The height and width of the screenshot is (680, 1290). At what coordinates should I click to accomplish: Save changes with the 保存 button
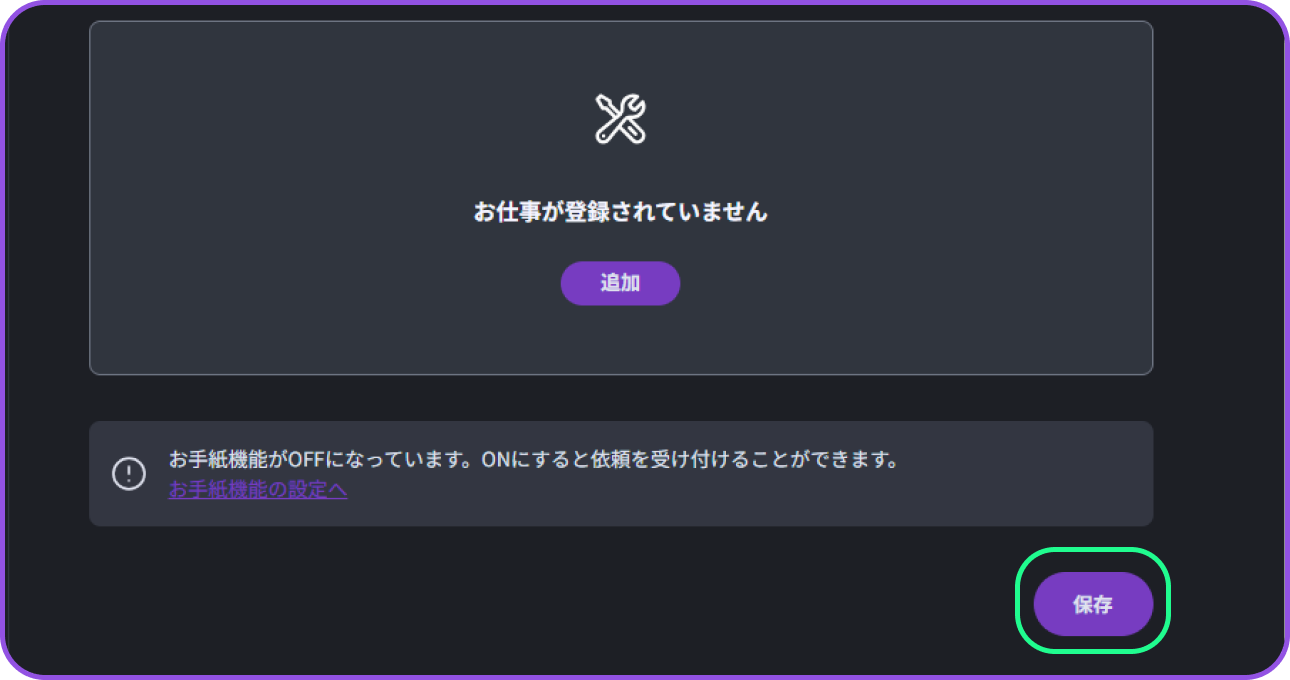click(x=1093, y=604)
